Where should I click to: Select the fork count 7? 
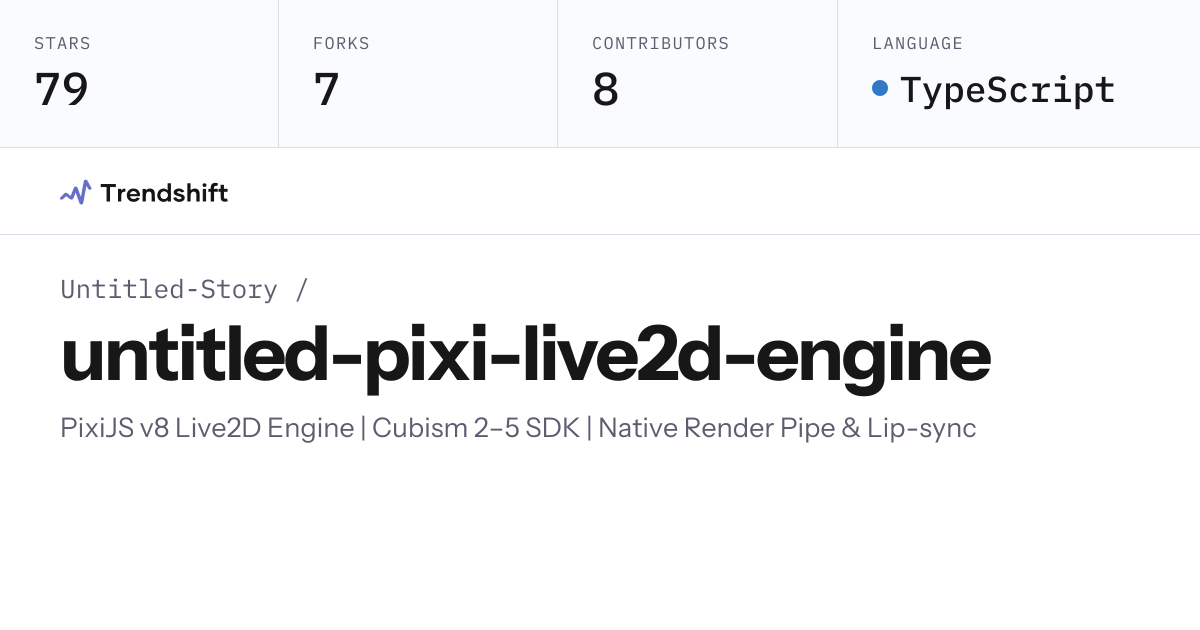coord(326,89)
